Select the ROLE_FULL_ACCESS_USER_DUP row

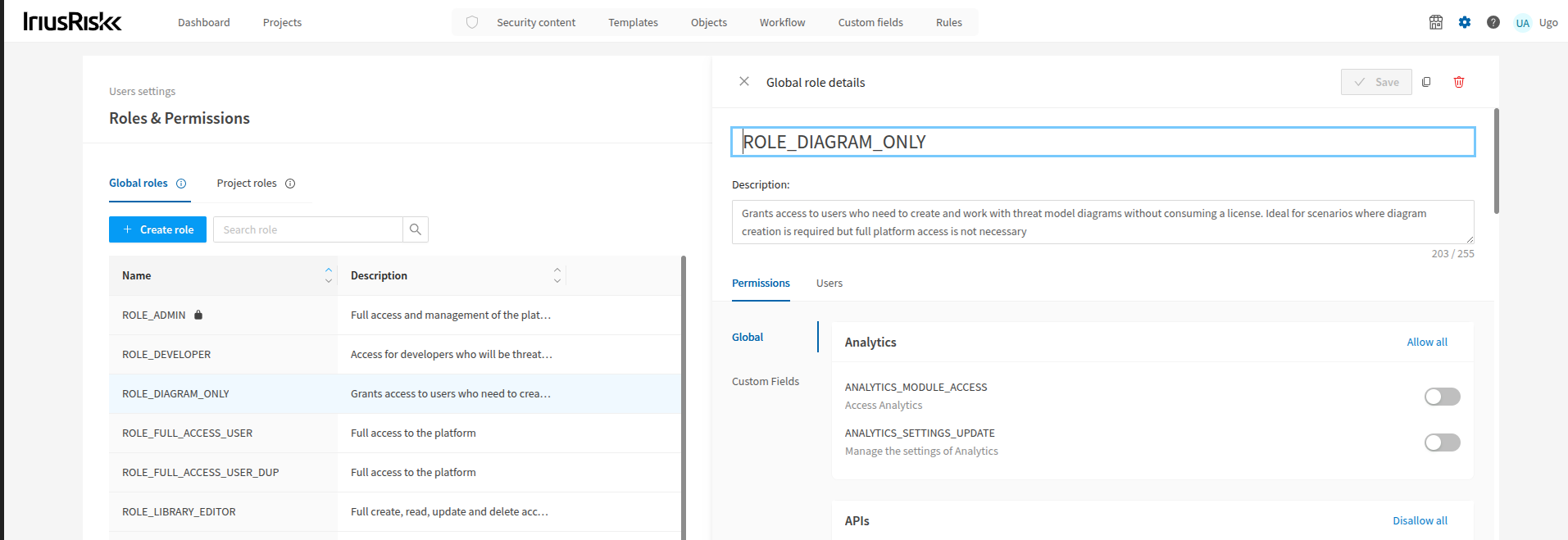pos(395,472)
